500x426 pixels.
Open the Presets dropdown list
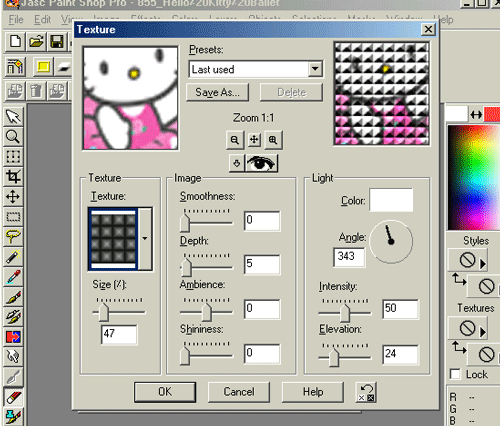coord(315,69)
